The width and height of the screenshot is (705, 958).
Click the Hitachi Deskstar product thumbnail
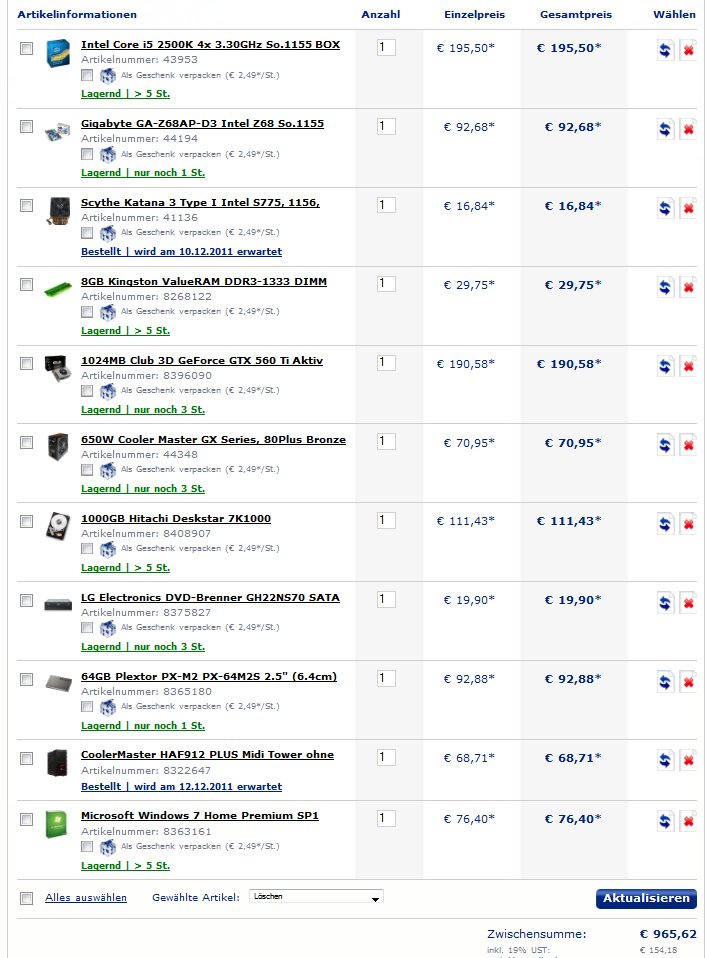[x=58, y=525]
